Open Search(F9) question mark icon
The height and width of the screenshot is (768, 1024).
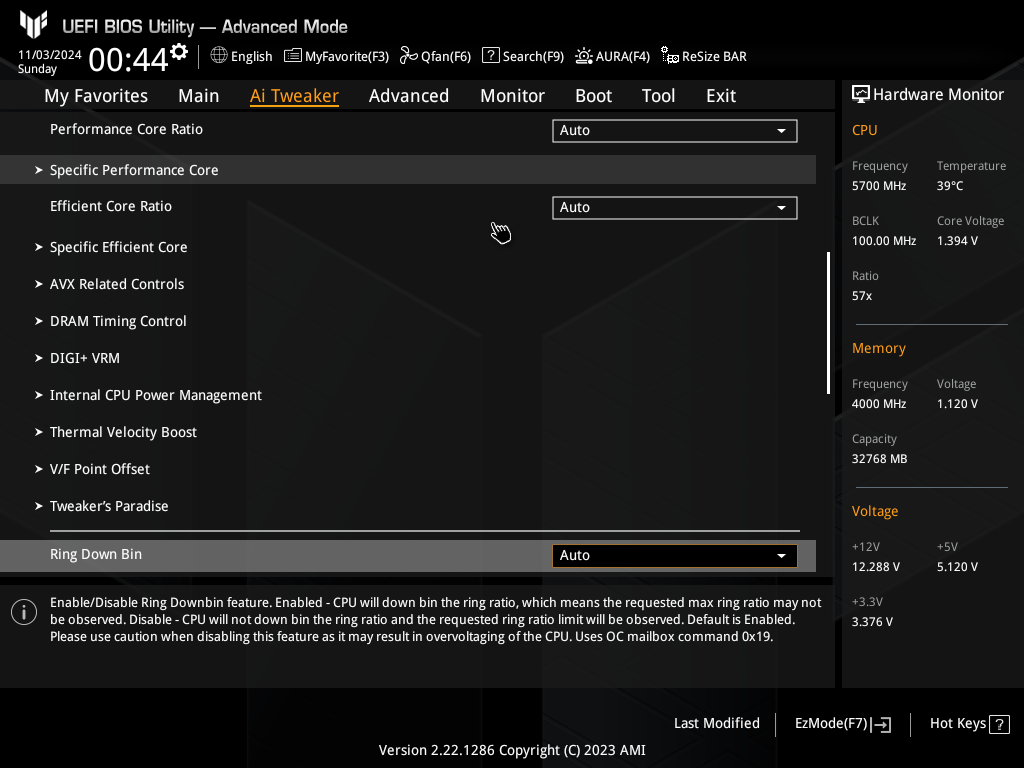[490, 56]
